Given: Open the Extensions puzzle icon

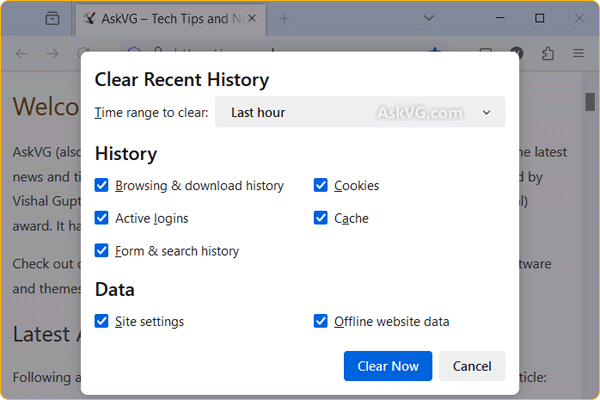Looking at the screenshot, I should [548, 53].
